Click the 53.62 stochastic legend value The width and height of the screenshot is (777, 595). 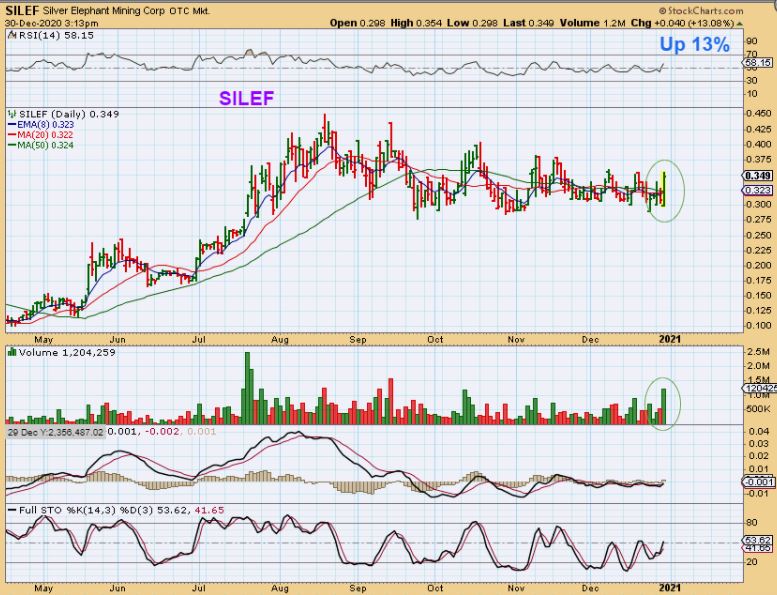(173, 510)
